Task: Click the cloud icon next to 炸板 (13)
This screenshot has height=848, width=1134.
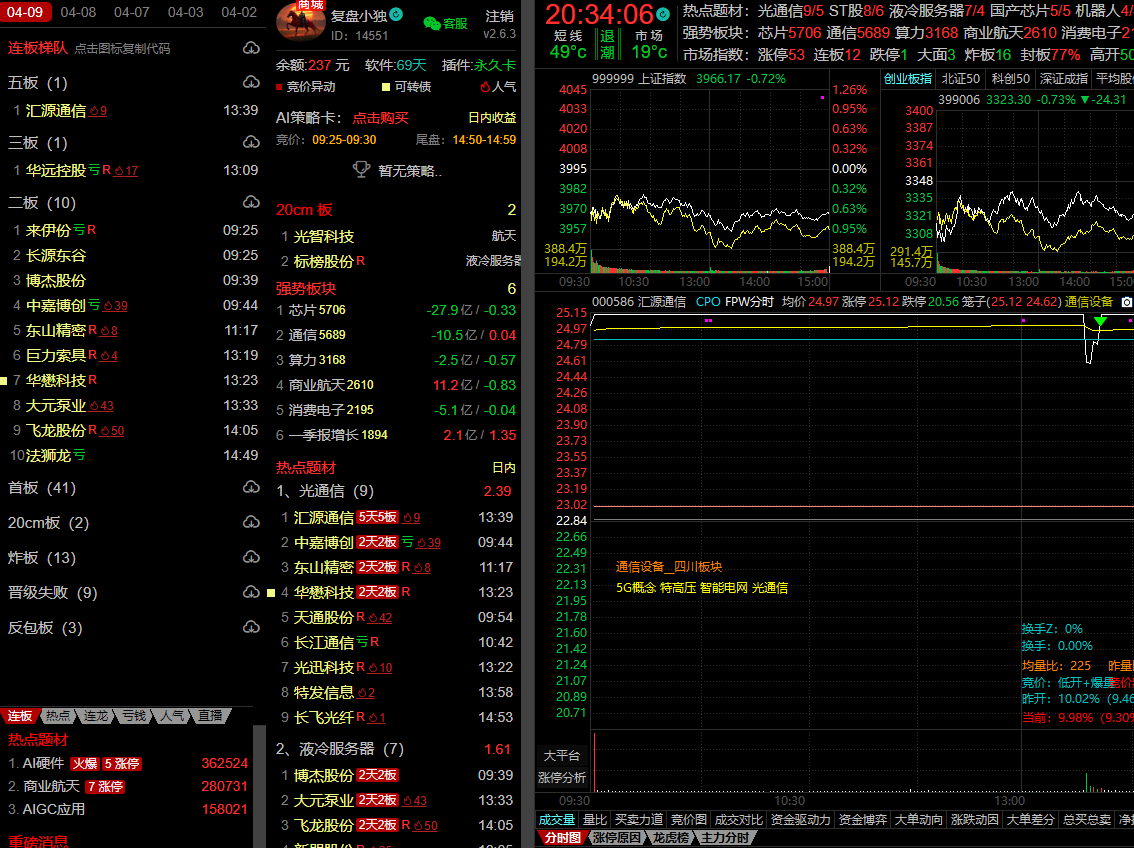Action: pyautogui.click(x=251, y=558)
